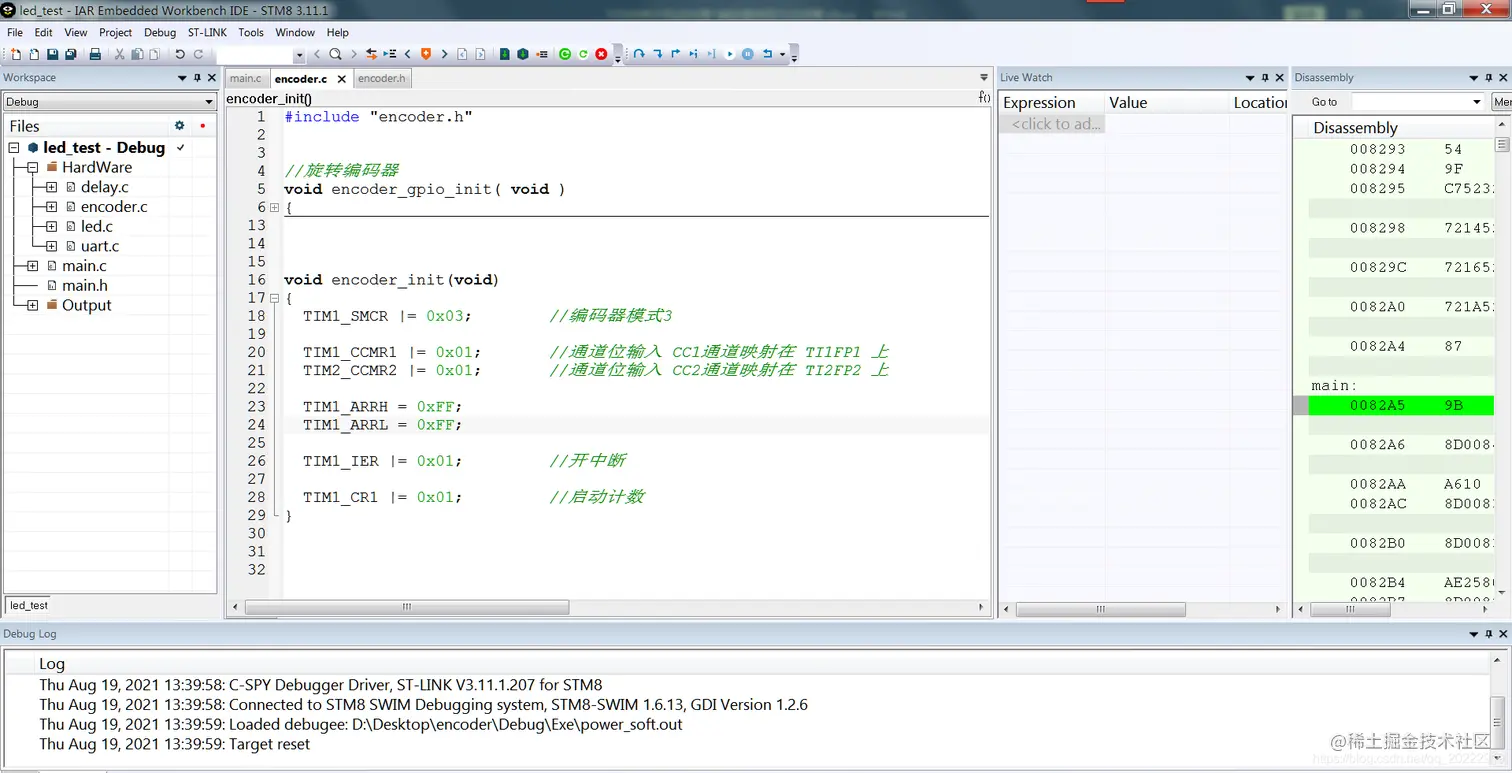Switch to the encoder.h editor tab
The height and width of the screenshot is (773, 1512).
[x=382, y=78]
